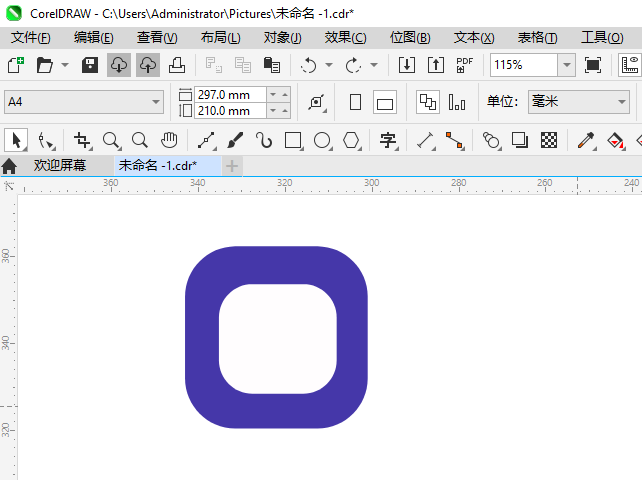This screenshot has height=480, width=642.
Task: Toggle full-screen preview icon
Action: pos(593,65)
